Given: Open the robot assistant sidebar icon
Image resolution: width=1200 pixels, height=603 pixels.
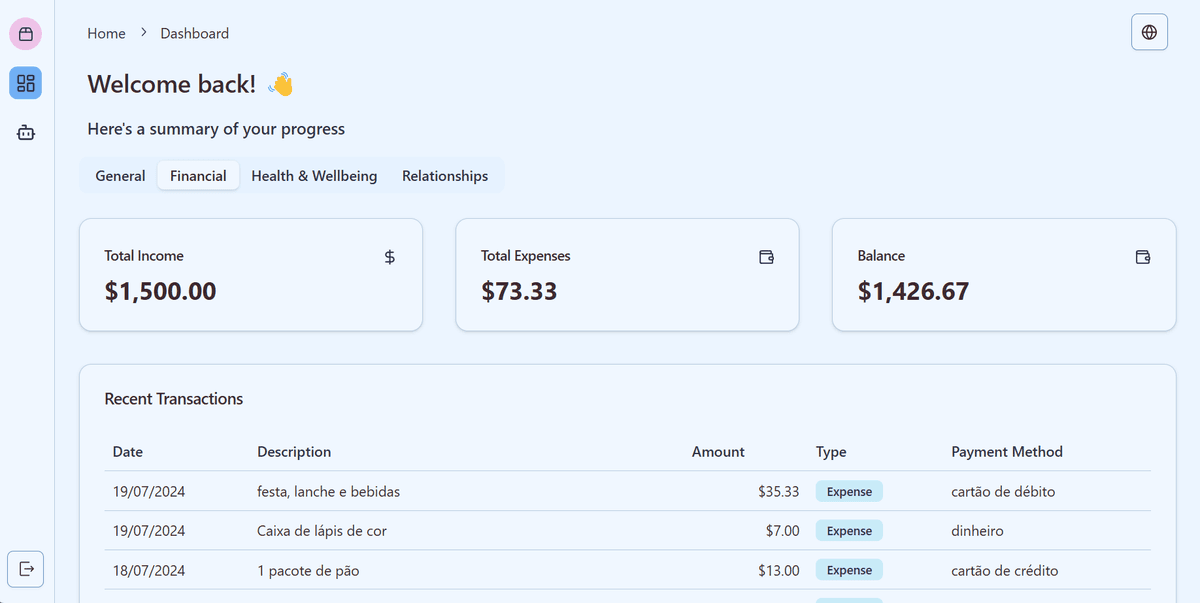Looking at the screenshot, I should point(26,132).
